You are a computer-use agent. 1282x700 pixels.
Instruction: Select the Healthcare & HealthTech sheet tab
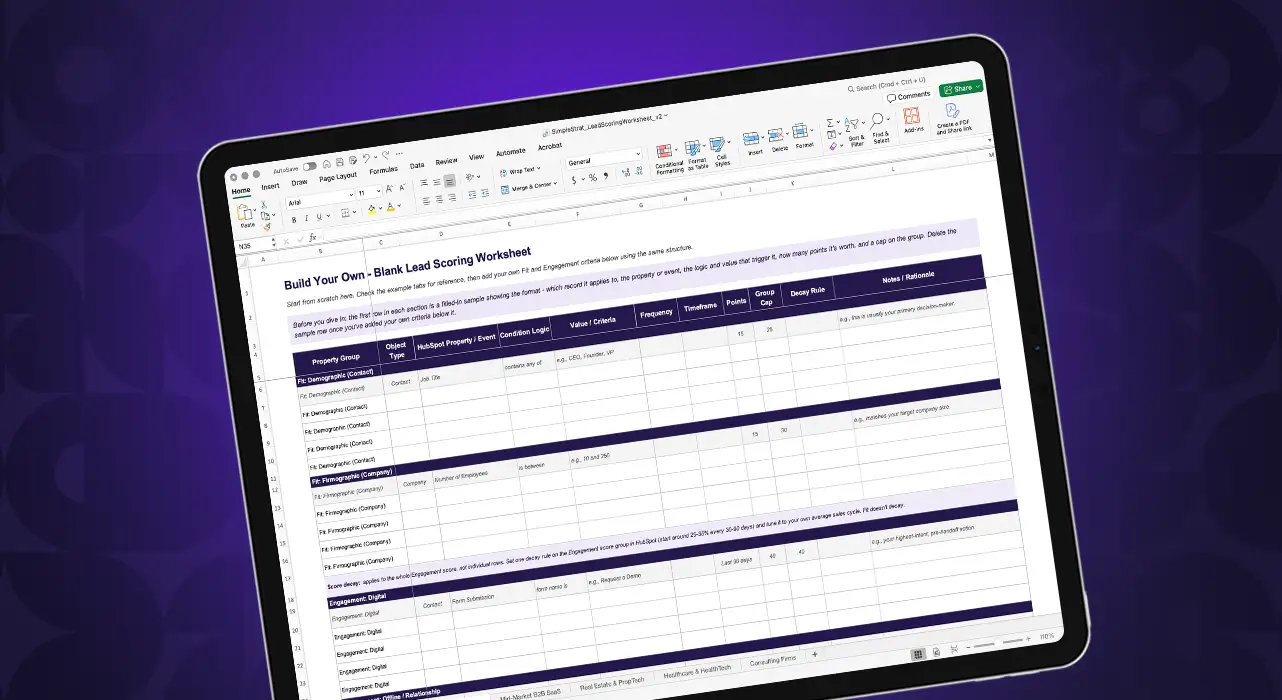click(x=698, y=674)
